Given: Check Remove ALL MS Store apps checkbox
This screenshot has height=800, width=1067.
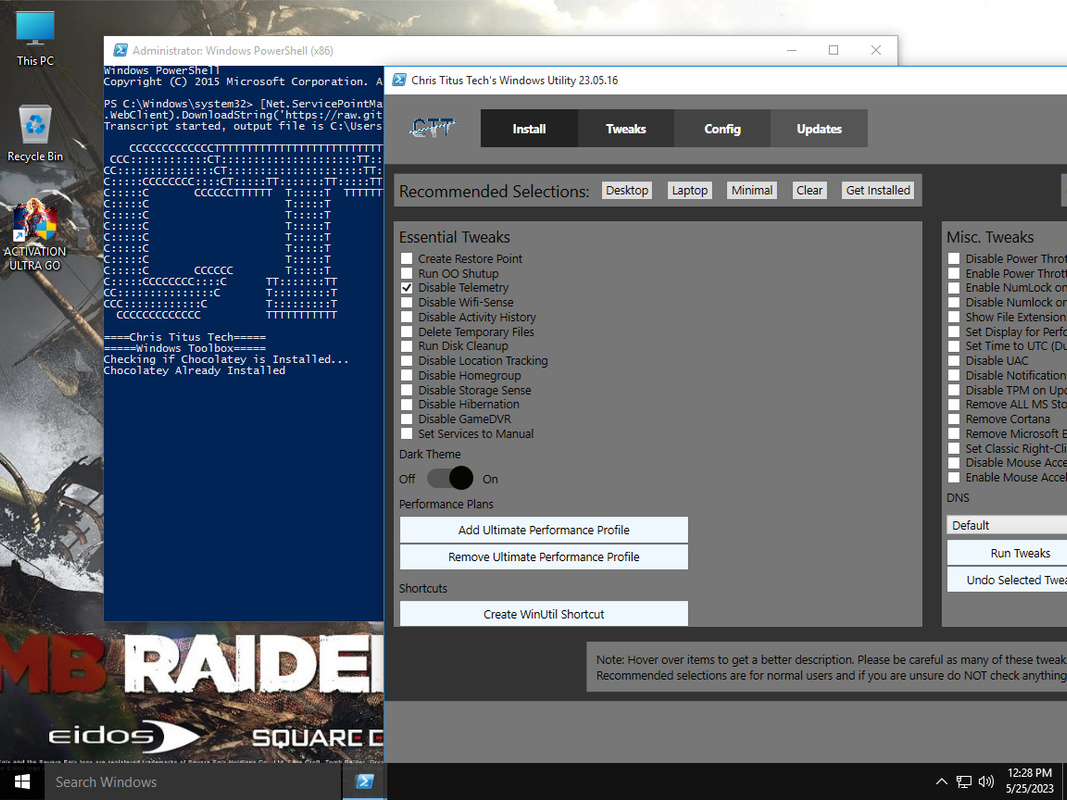Looking at the screenshot, I should (x=954, y=405).
